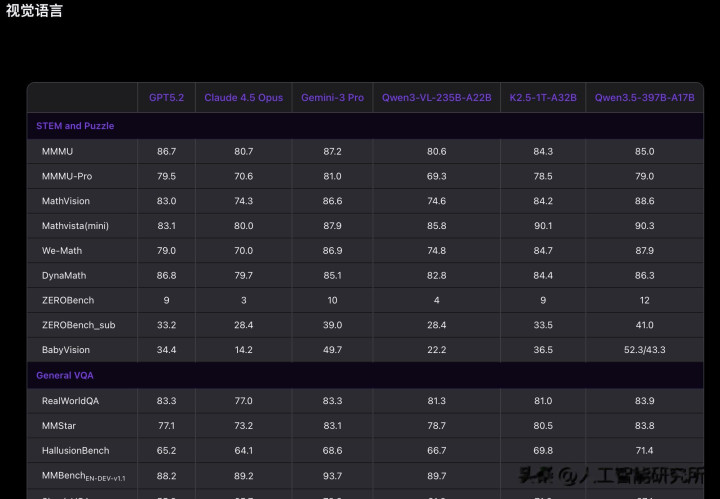Click the GPT5.2 column header
720x499 pixels.
[x=166, y=98]
